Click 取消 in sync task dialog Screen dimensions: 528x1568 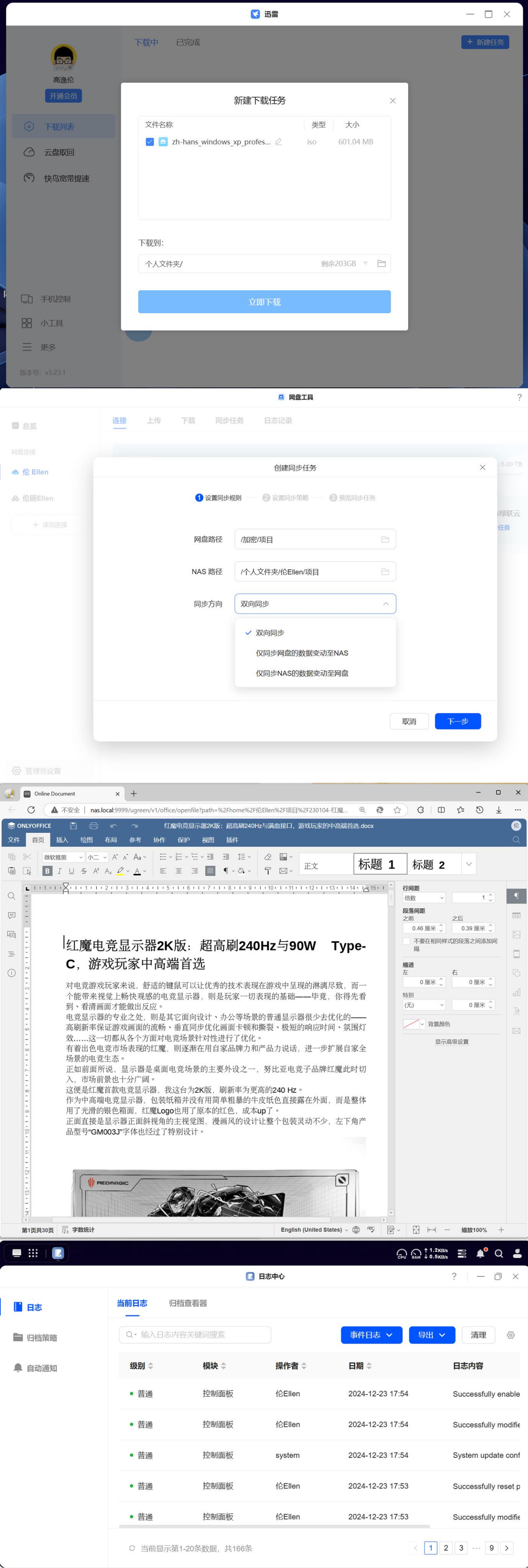[x=409, y=721]
